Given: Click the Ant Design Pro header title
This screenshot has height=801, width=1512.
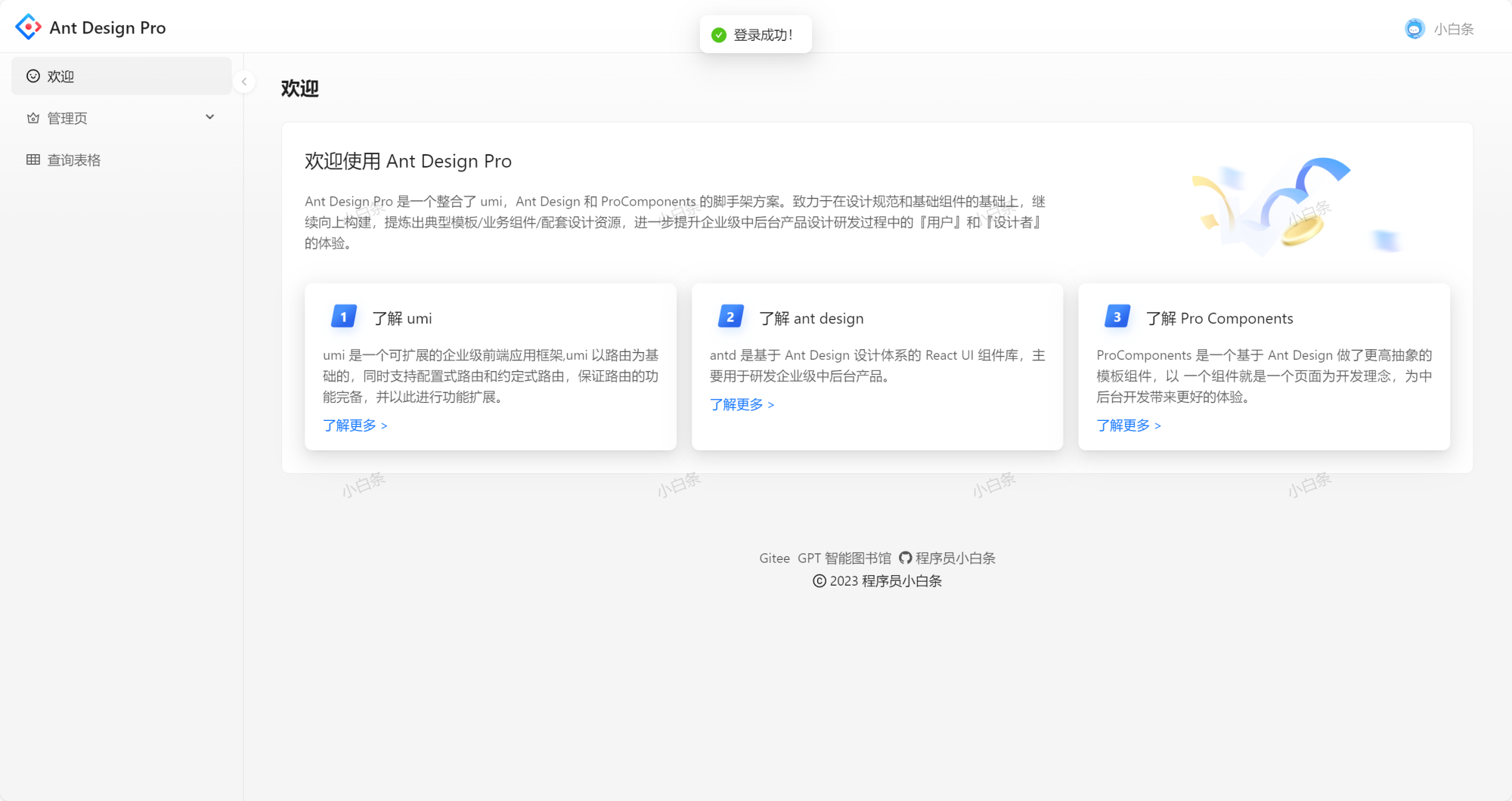Looking at the screenshot, I should tap(107, 28).
